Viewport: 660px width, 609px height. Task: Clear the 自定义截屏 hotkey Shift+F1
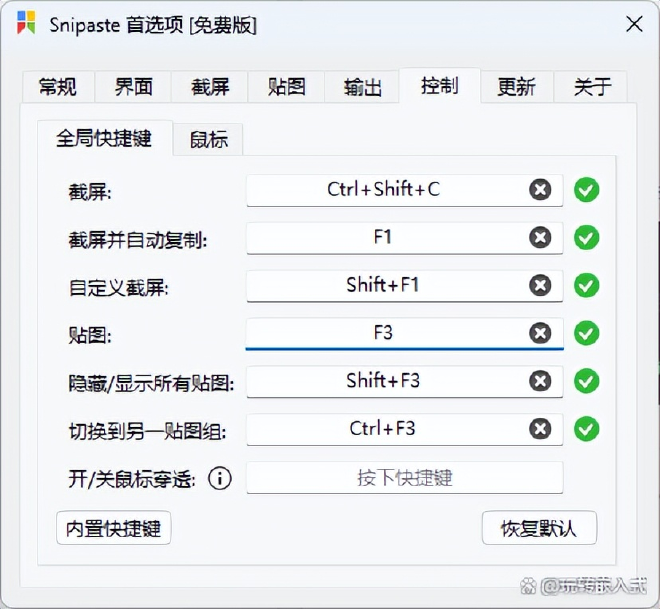pos(540,285)
